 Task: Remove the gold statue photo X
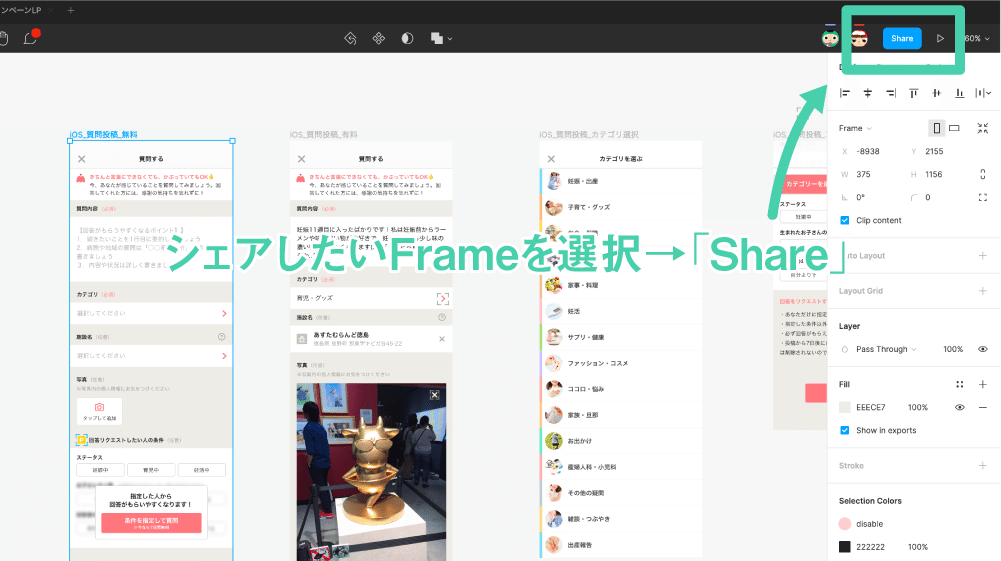coord(434,395)
